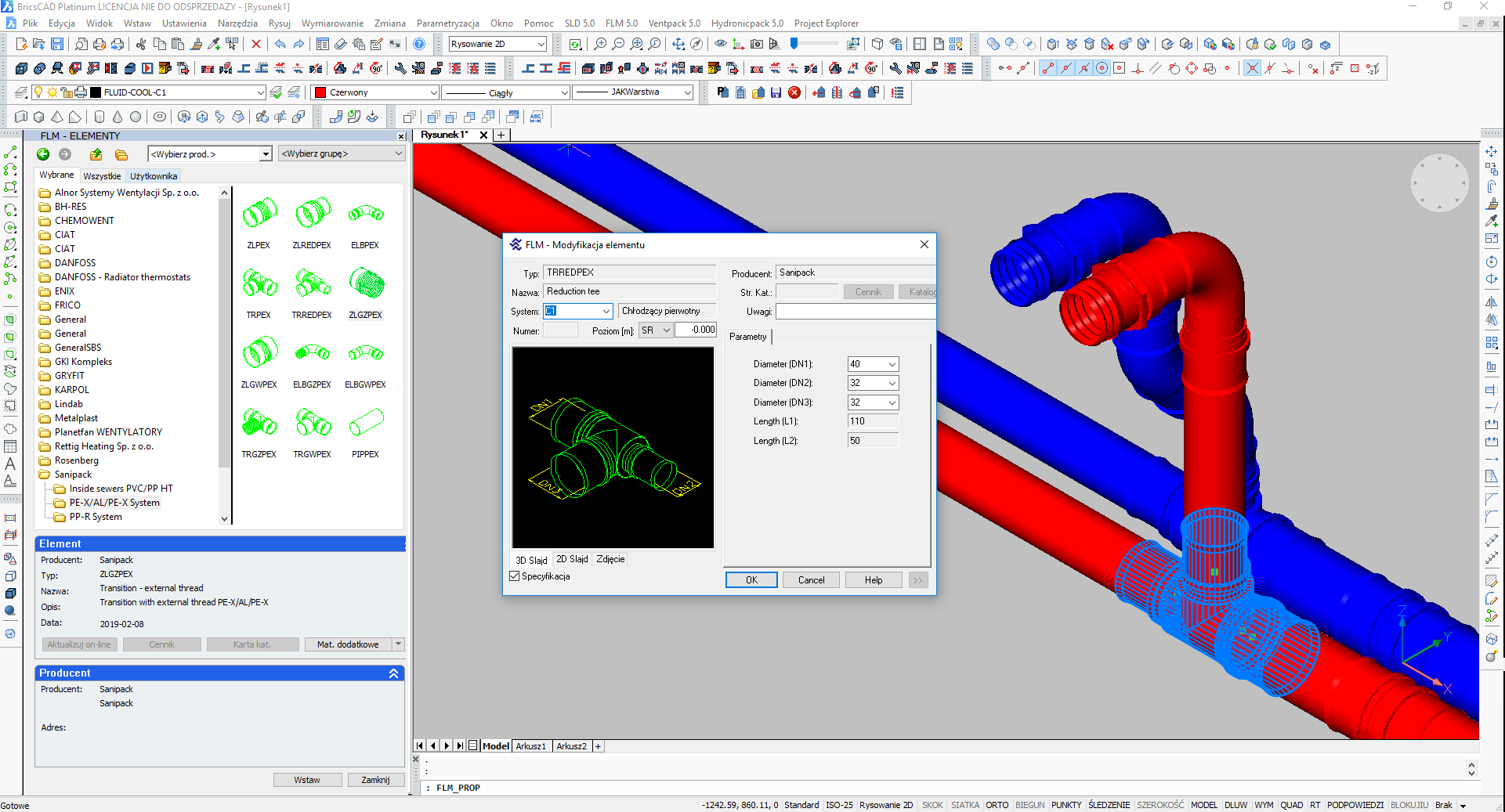1505x812 pixels.
Task: Choose the ZLGZPEX external thread transition
Action: tap(365, 283)
